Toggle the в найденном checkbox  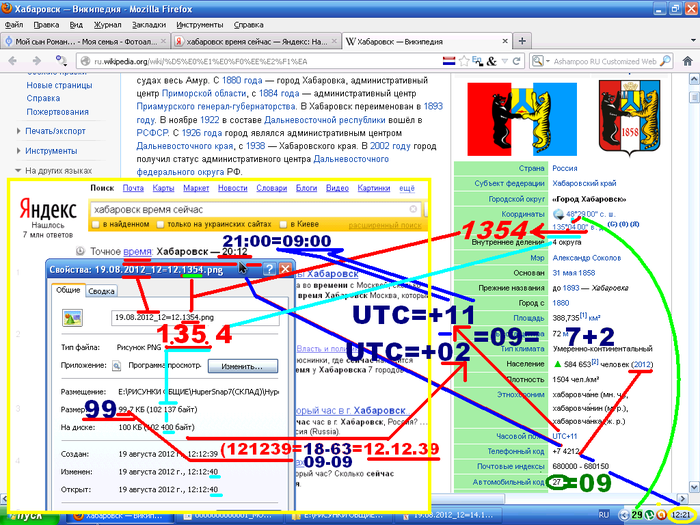96,225
